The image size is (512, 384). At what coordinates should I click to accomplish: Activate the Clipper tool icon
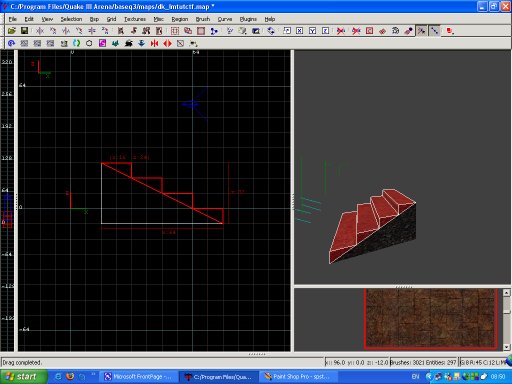[214, 31]
